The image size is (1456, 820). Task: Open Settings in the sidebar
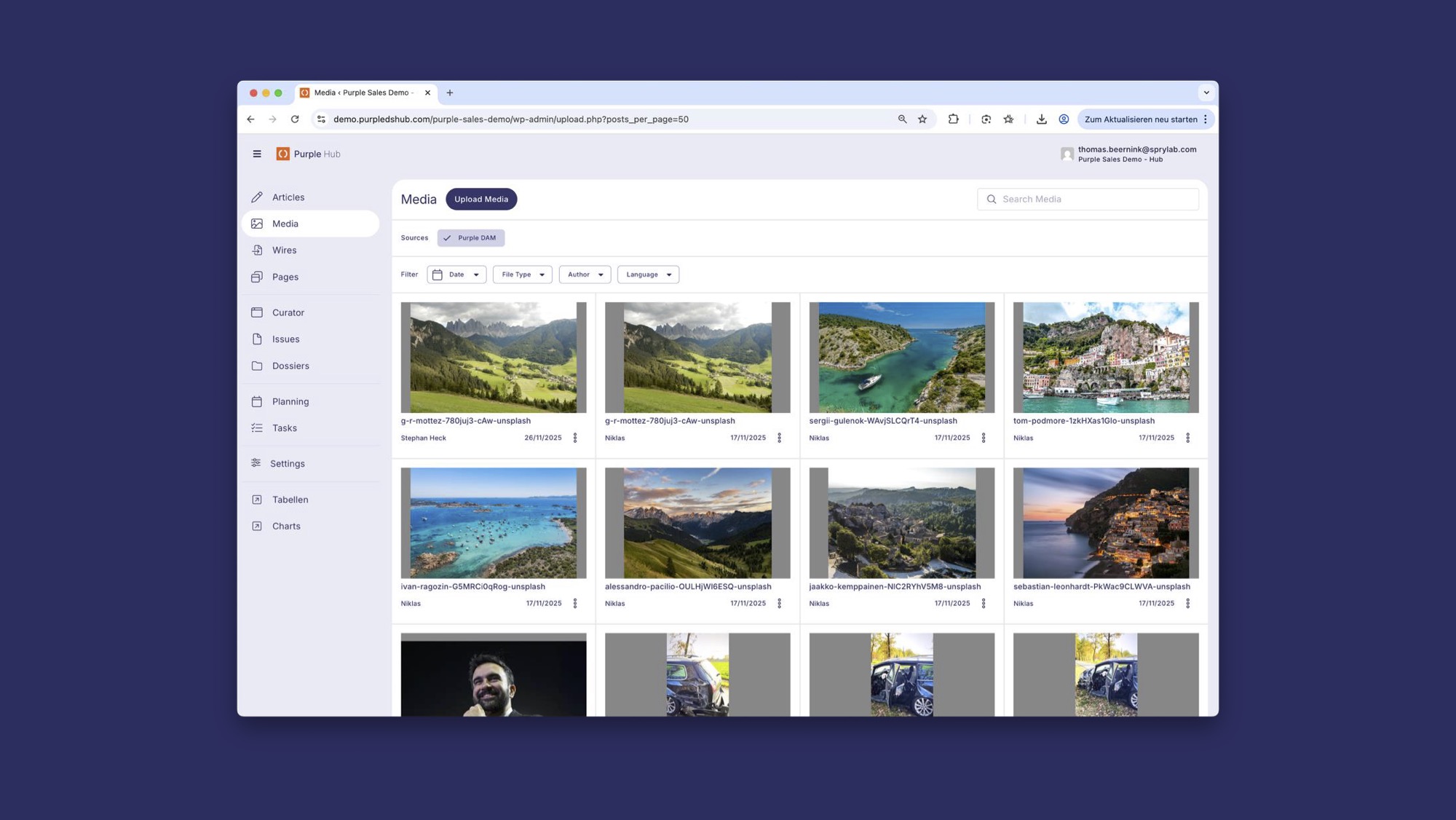pyautogui.click(x=288, y=464)
